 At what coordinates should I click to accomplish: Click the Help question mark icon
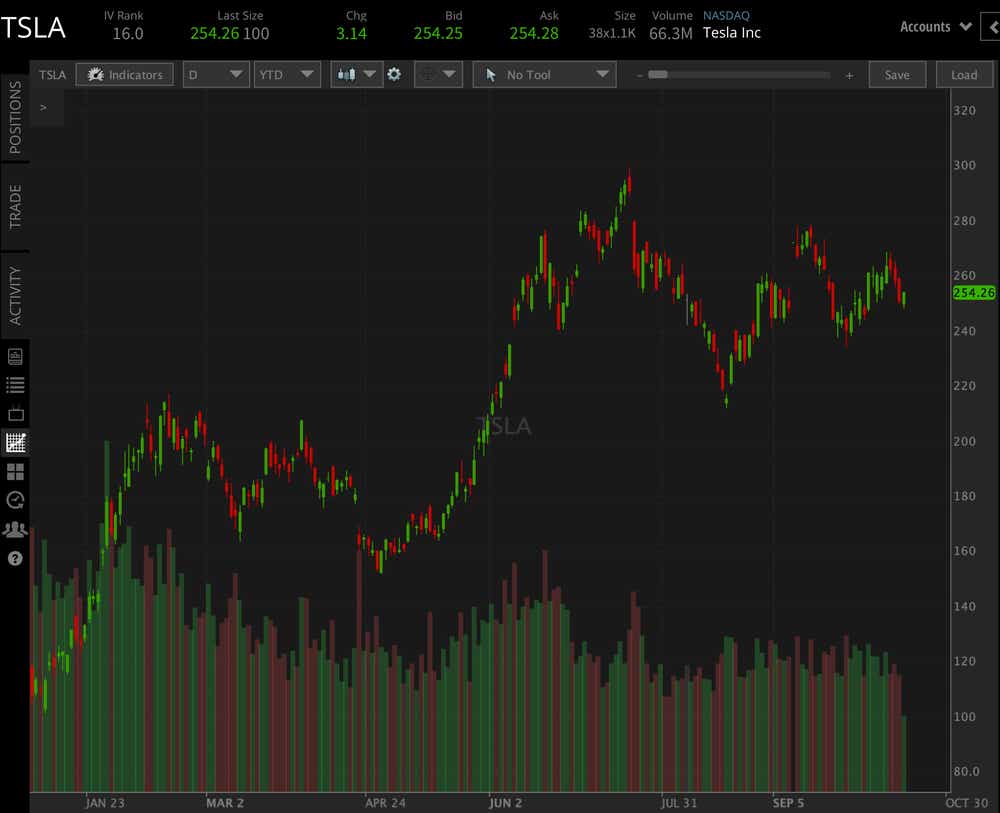tap(15, 558)
